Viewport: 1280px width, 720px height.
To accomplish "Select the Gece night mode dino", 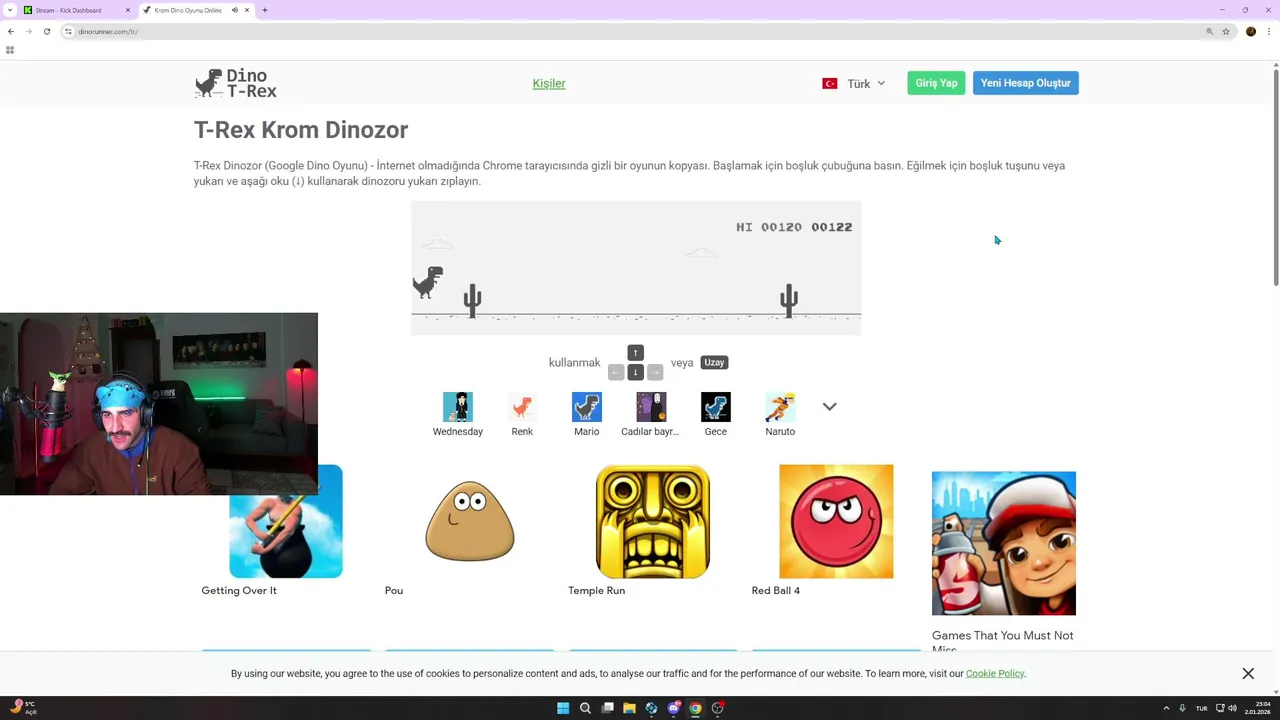I will click(715, 414).
